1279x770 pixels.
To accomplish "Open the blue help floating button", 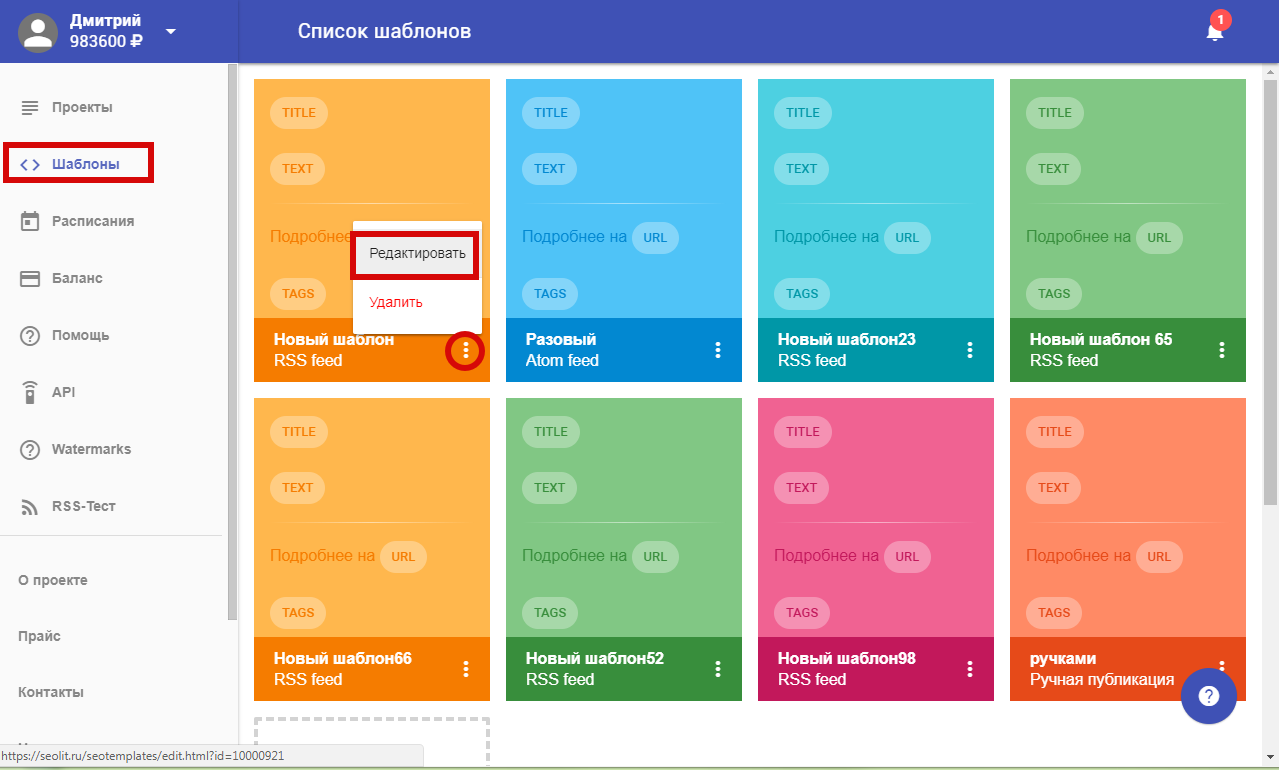I will click(1208, 695).
